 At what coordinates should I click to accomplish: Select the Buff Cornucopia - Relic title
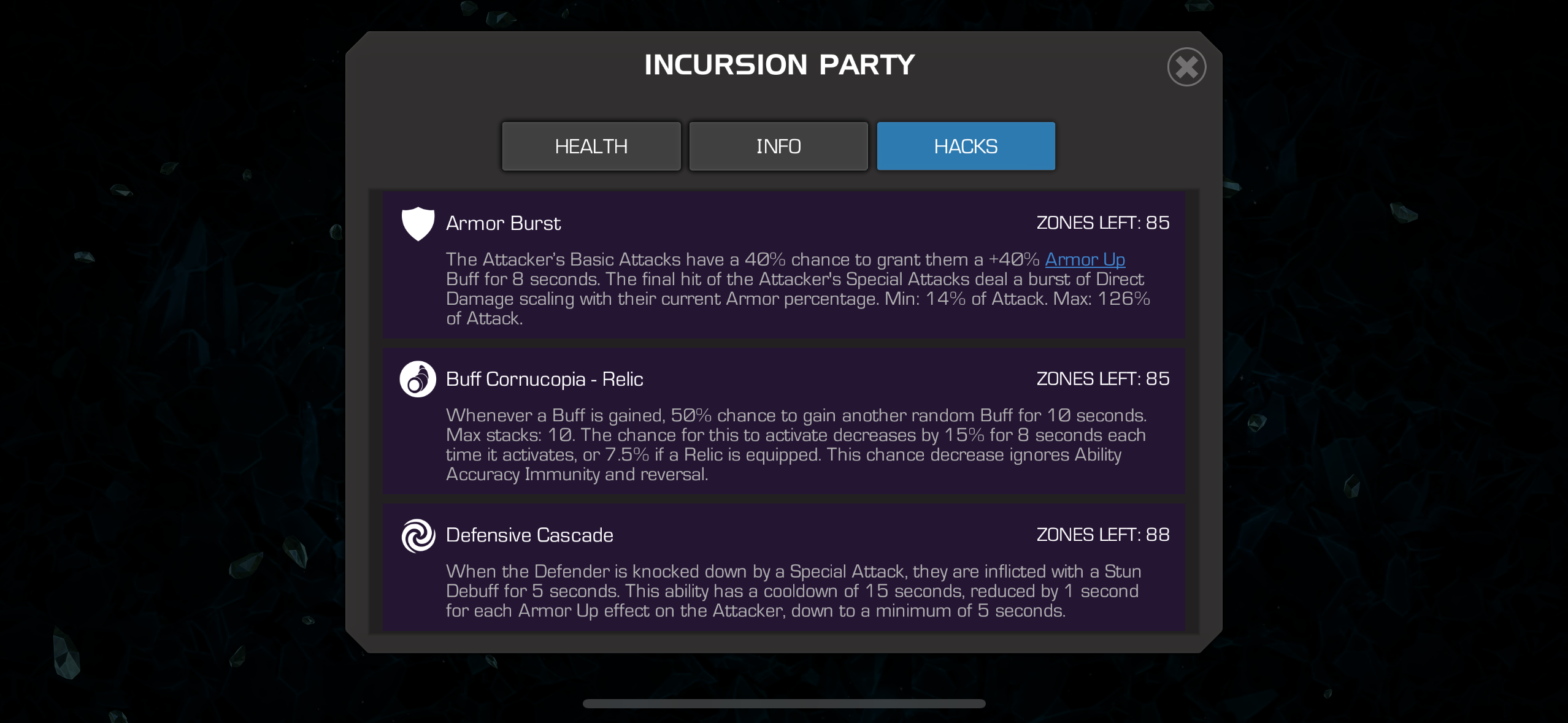click(x=544, y=379)
